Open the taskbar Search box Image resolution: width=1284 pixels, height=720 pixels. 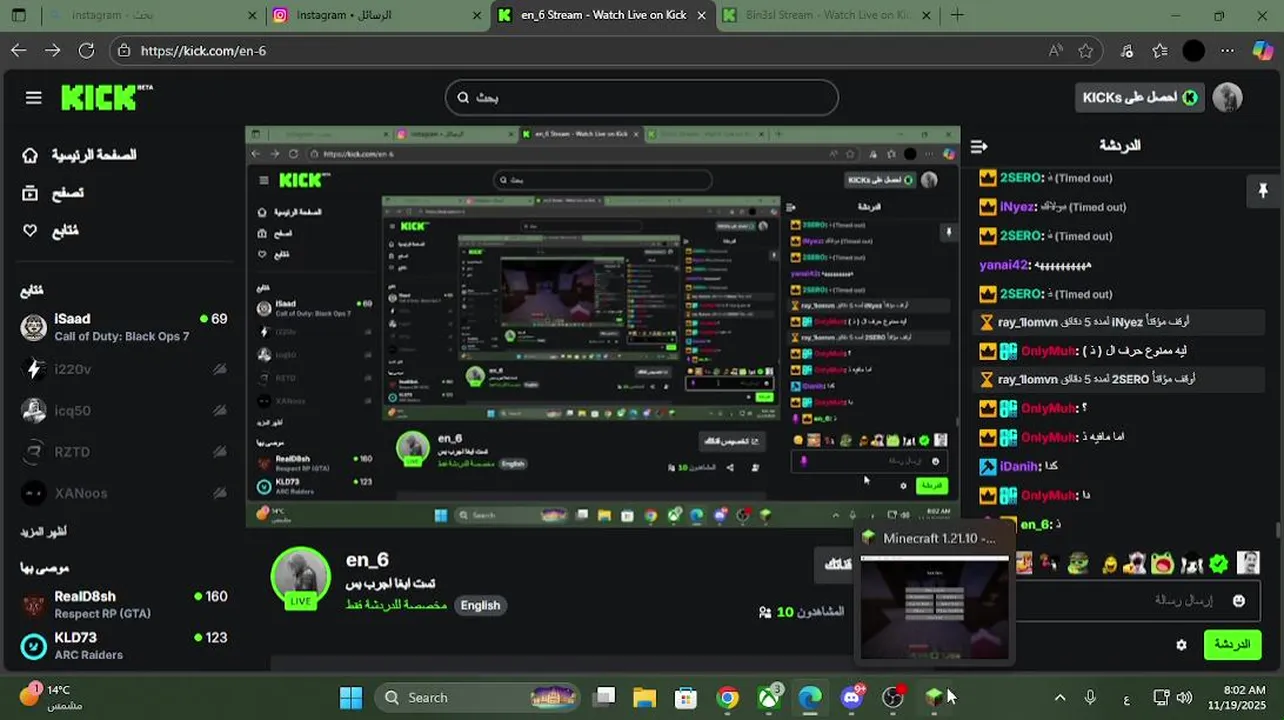tap(478, 697)
